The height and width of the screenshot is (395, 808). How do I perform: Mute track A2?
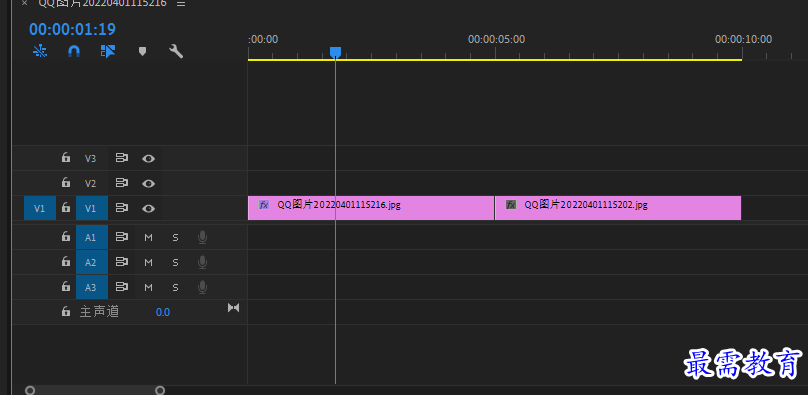(148, 263)
